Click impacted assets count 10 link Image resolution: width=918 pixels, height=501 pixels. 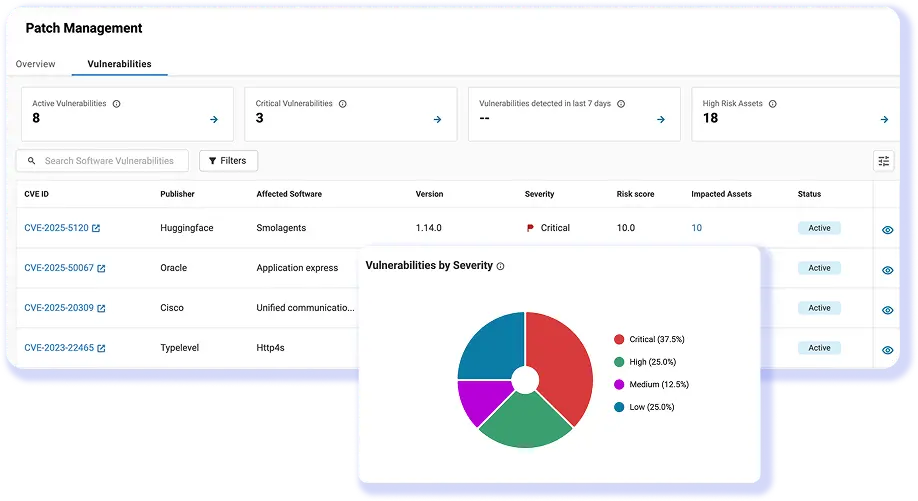click(696, 228)
